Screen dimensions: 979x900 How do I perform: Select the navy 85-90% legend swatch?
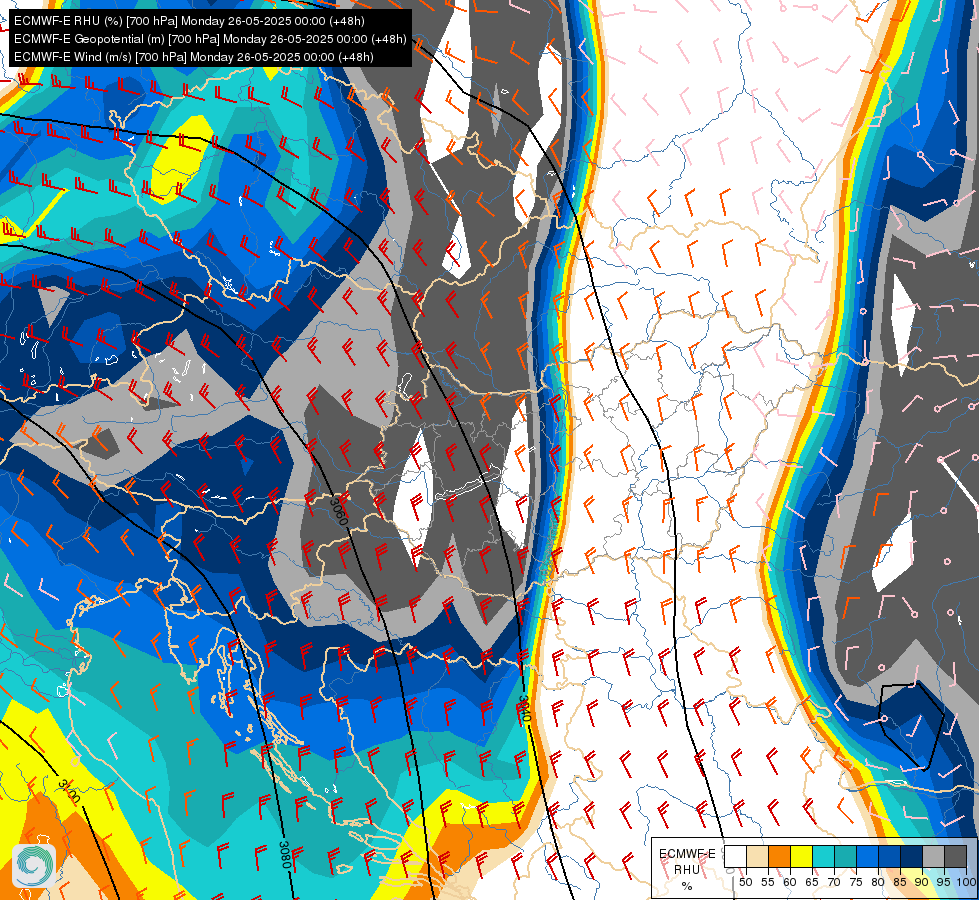click(x=912, y=856)
